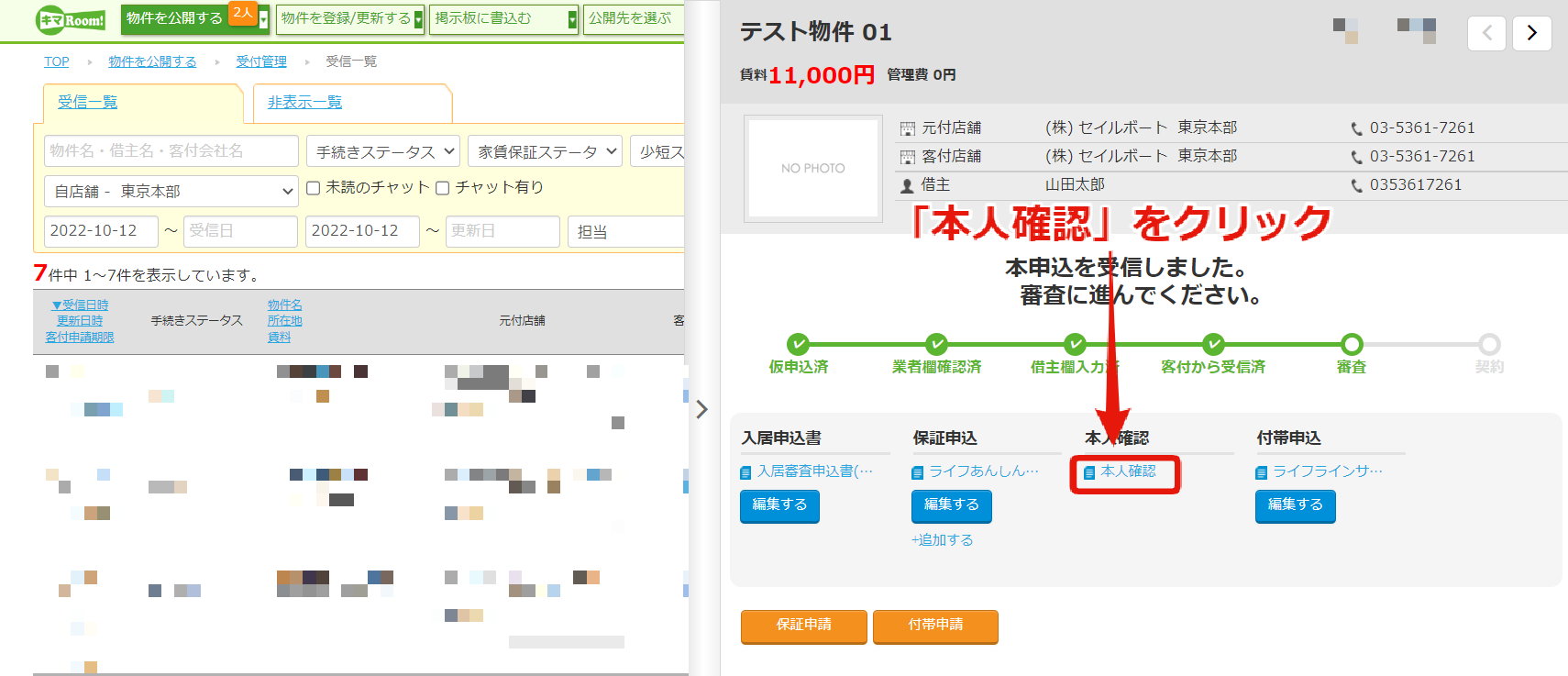The image size is (1568, 676).
Task: Click the ライフあんしん document icon
Action: coord(917,472)
